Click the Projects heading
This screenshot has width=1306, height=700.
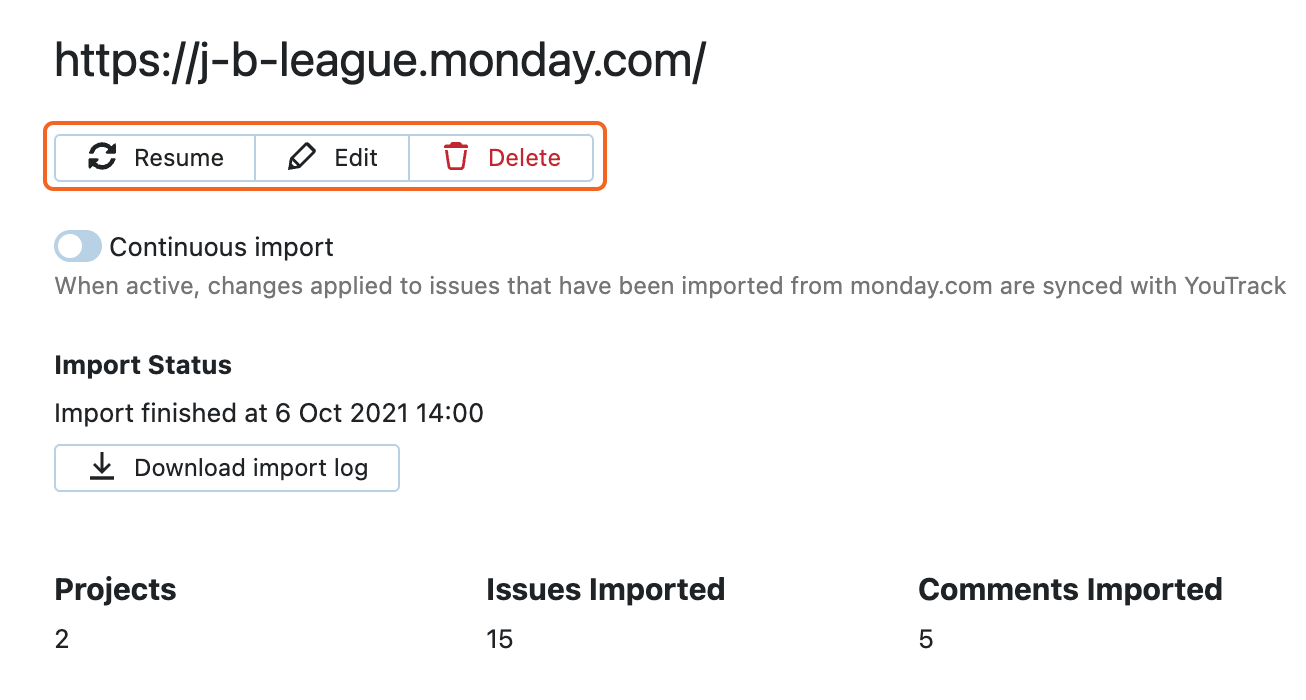(x=115, y=590)
